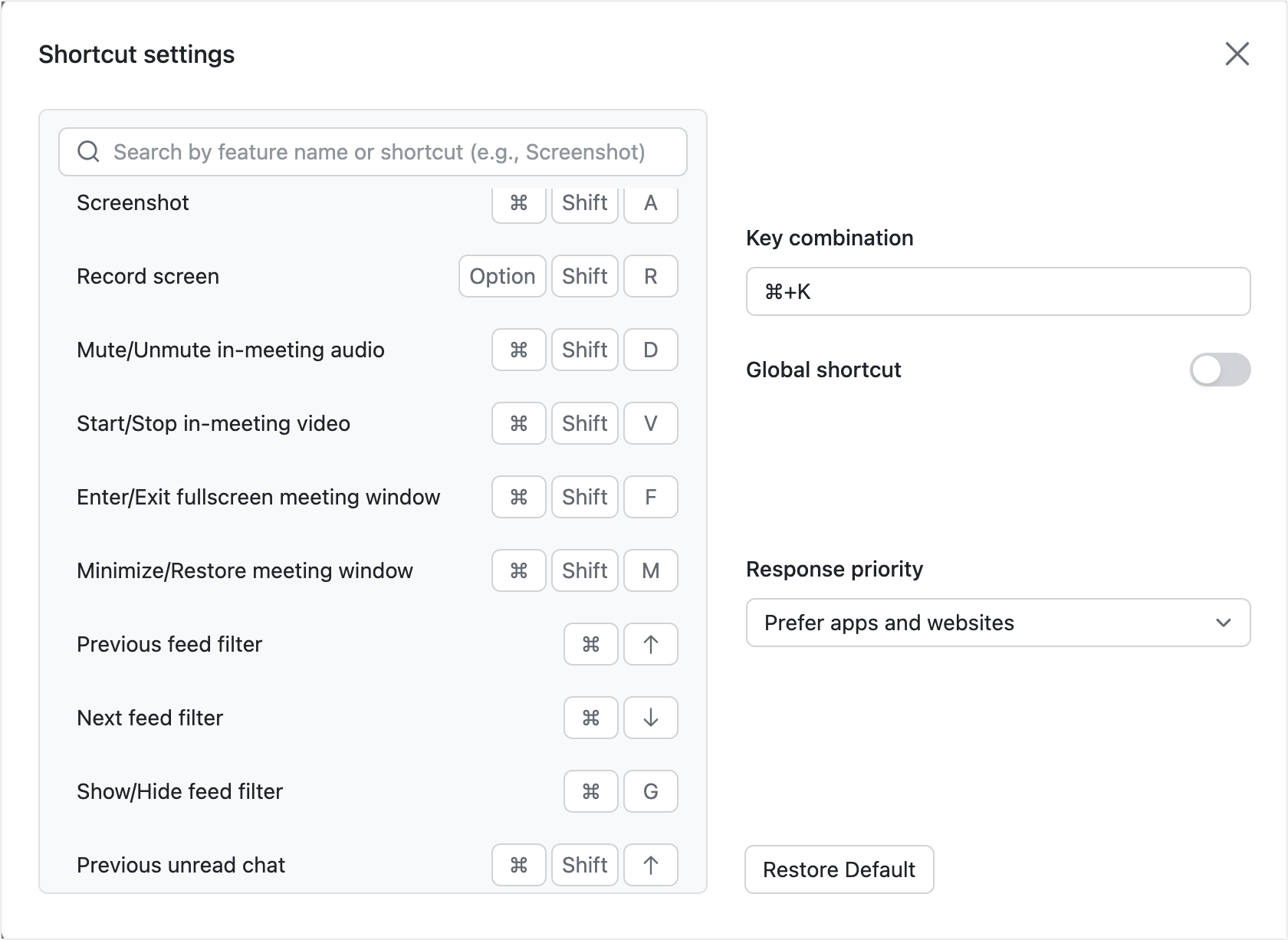Click the Command key beside Previous unread chat
This screenshot has width=1288, height=940.
(x=518, y=865)
